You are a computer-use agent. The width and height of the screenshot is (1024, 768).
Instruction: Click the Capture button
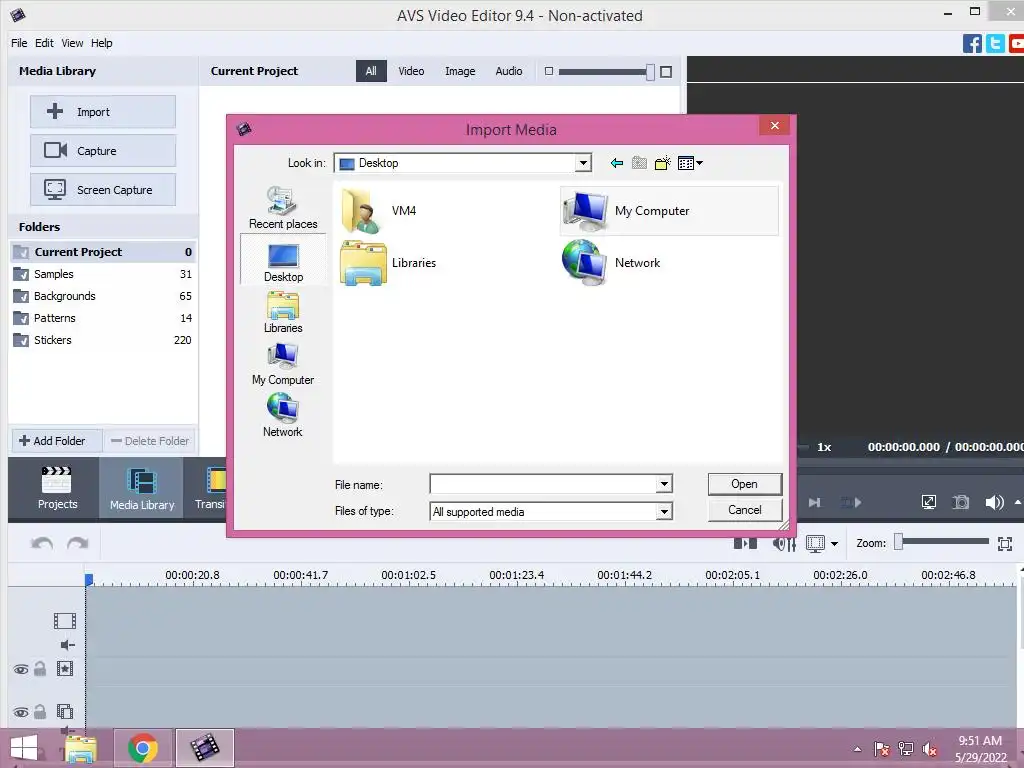point(103,151)
